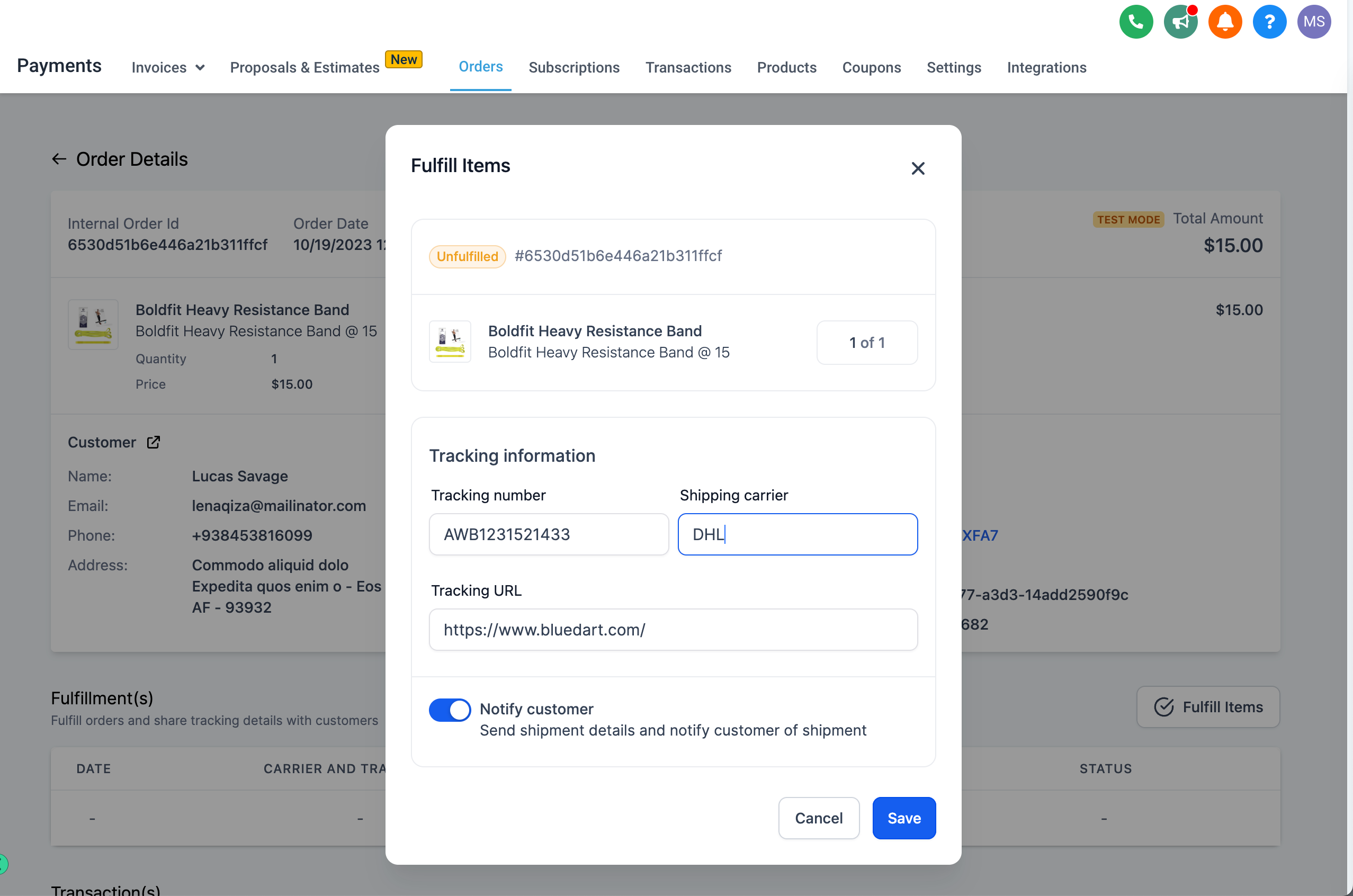Viewport: 1353px width, 896px height.
Task: Navigate to the Products tab
Action: [786, 67]
